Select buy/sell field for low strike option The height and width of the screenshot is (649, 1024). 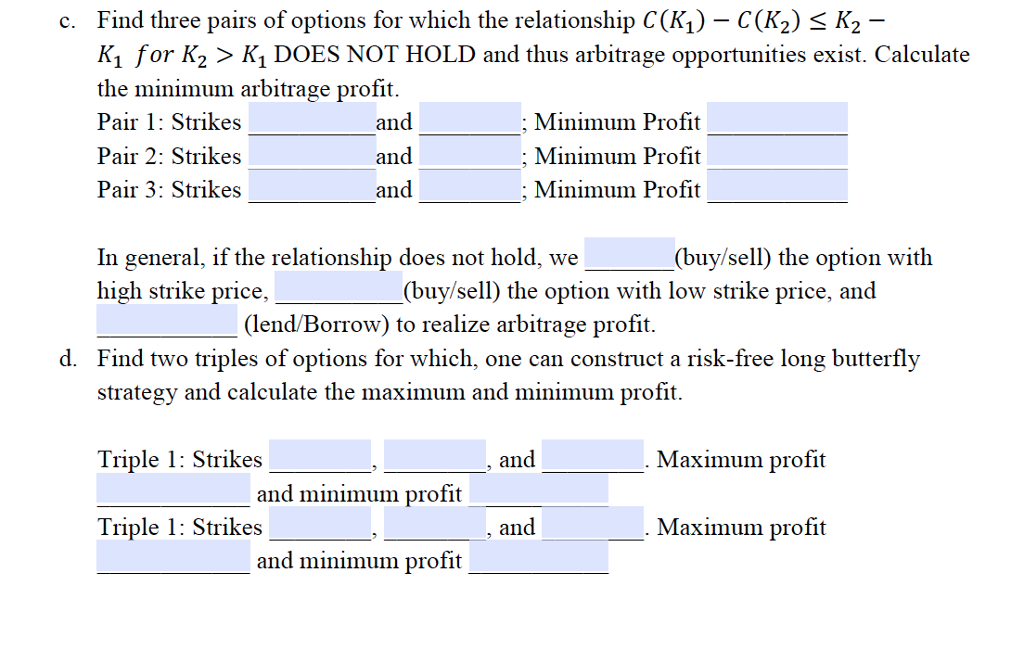[x=339, y=288]
